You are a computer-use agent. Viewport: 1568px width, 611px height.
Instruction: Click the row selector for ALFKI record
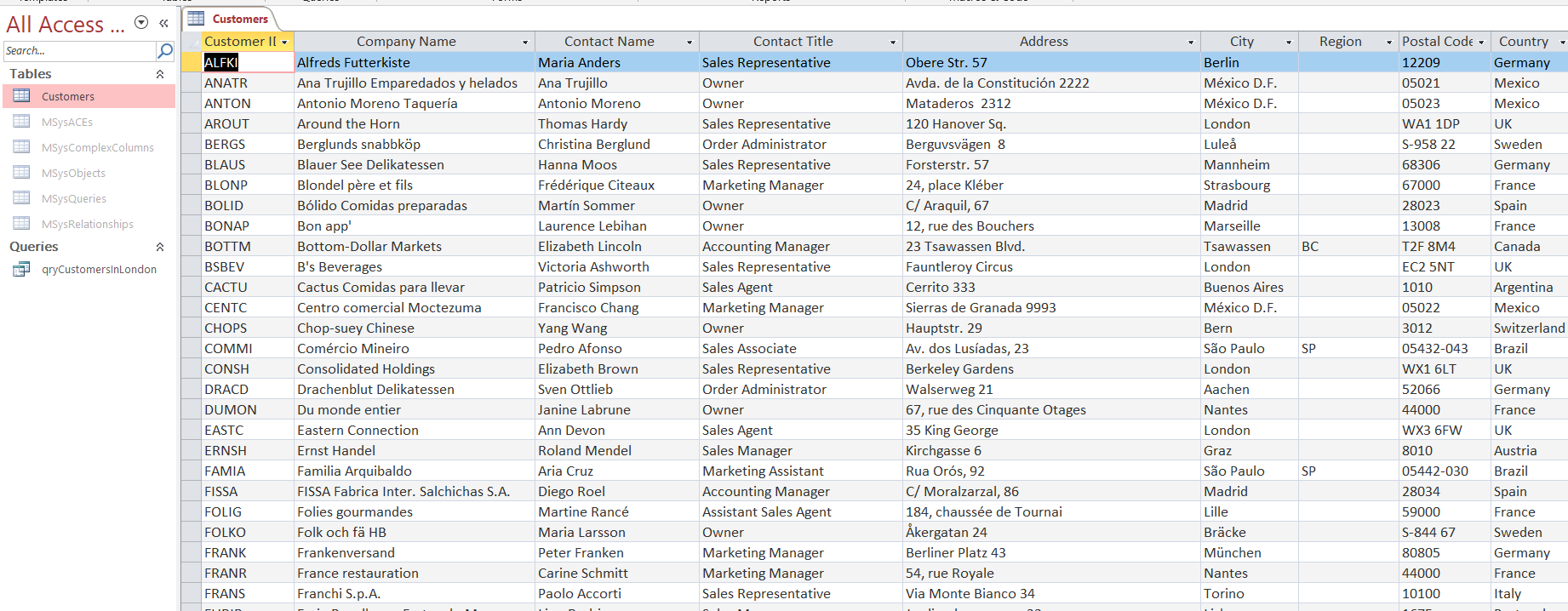click(x=192, y=62)
